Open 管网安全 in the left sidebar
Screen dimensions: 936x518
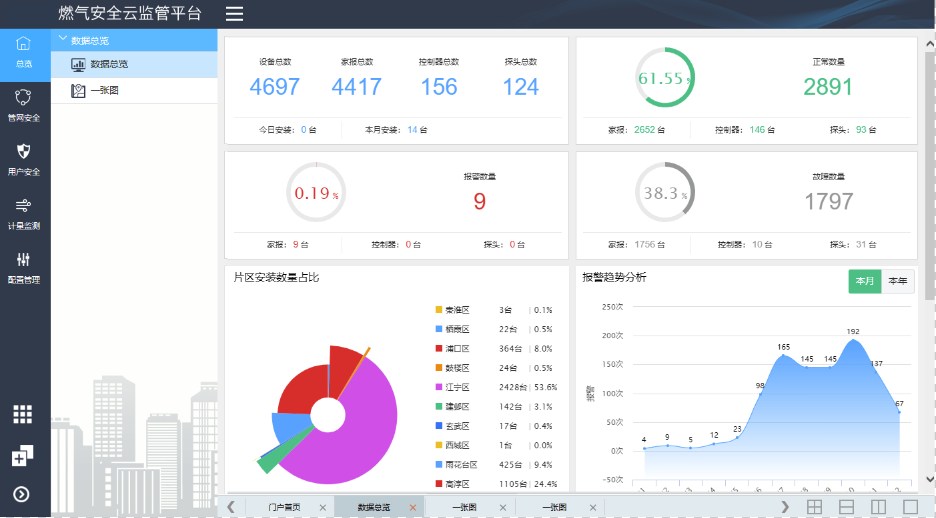pos(24,103)
